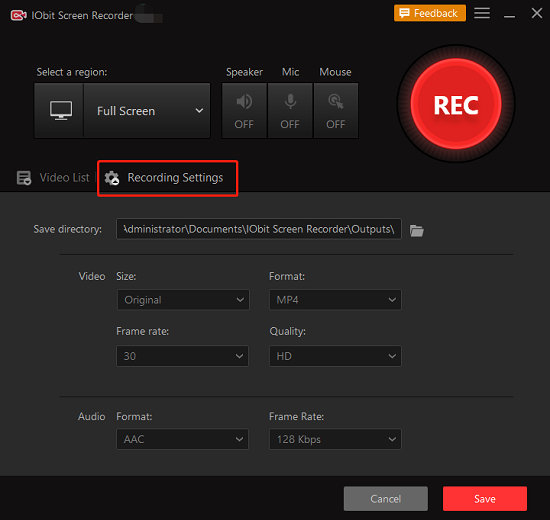Open the Feedback button

[x=430, y=13]
